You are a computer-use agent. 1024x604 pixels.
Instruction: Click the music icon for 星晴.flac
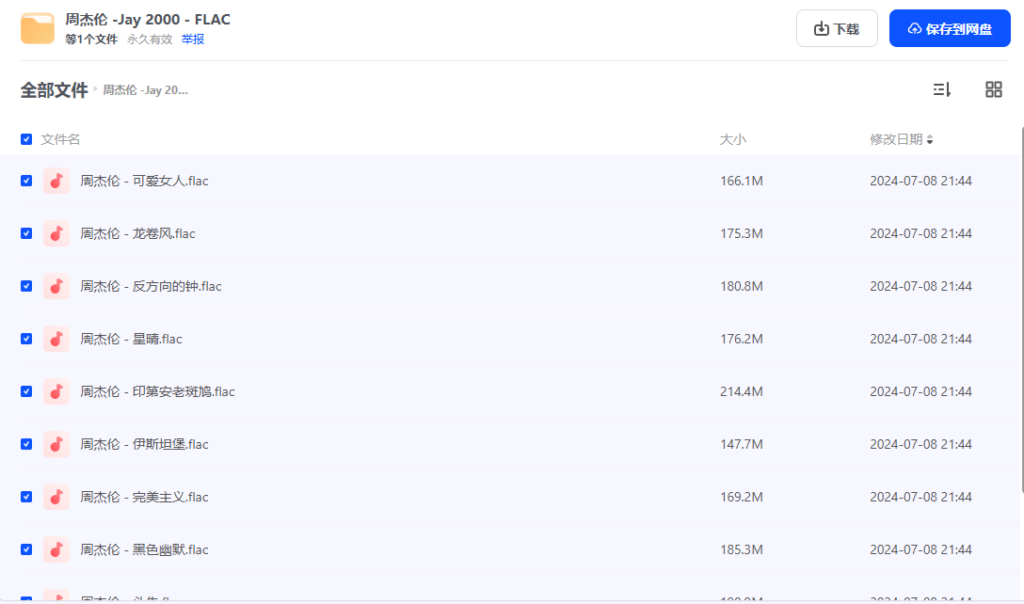(x=56, y=339)
